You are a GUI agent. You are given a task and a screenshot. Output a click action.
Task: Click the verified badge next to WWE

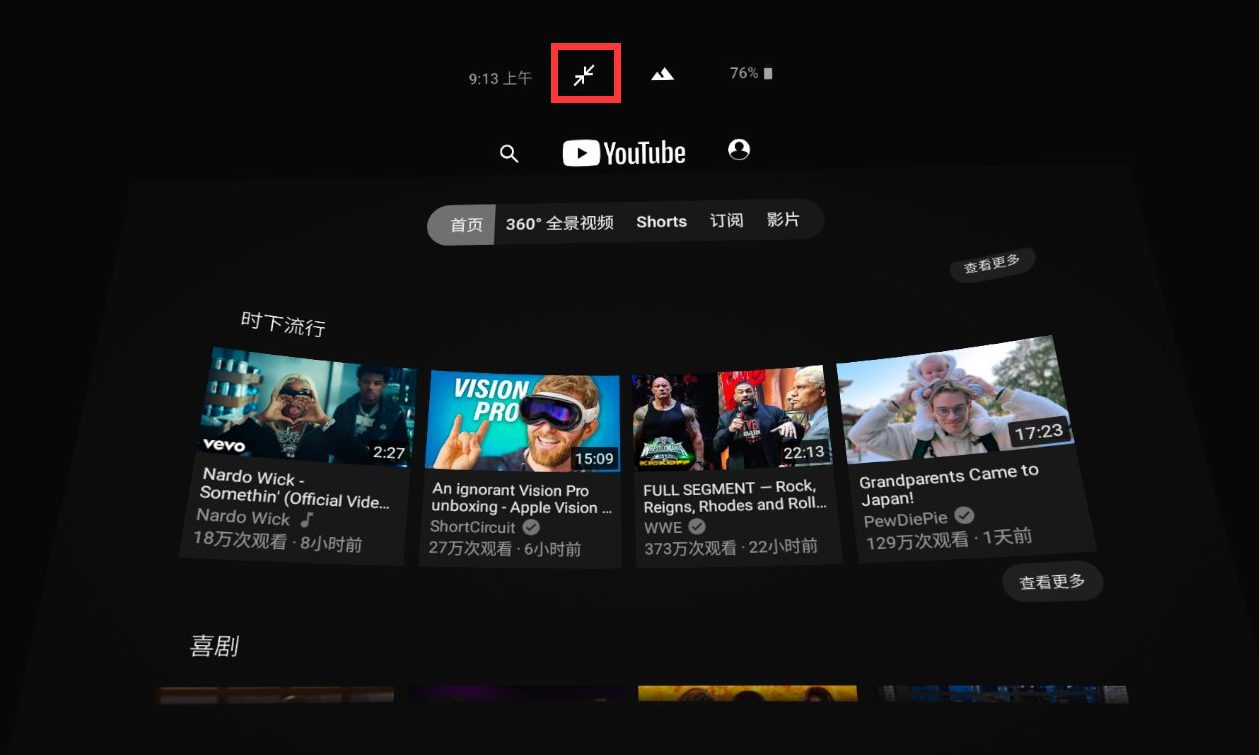pos(697,526)
